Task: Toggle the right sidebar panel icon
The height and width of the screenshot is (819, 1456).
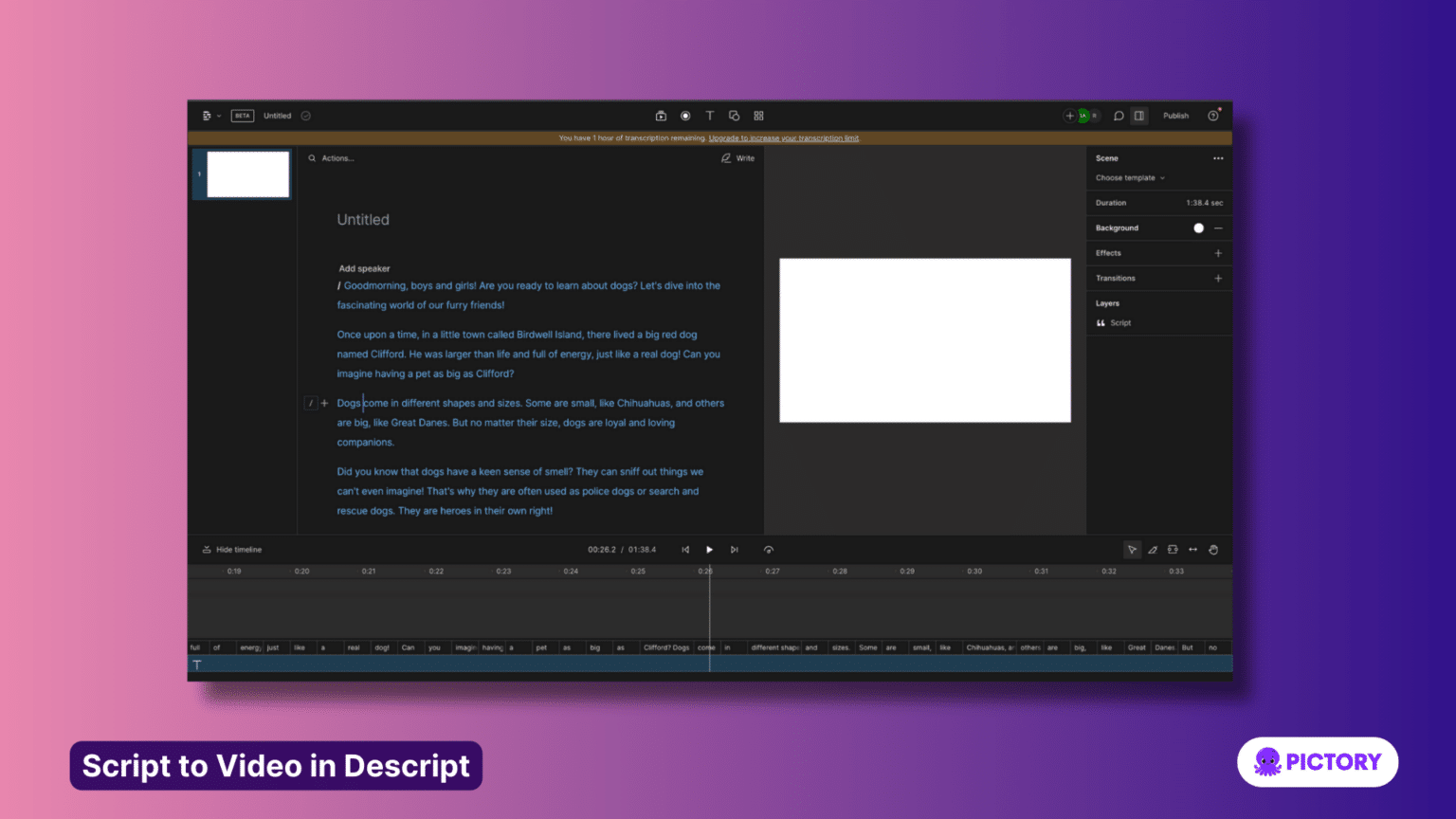Action: [1138, 115]
